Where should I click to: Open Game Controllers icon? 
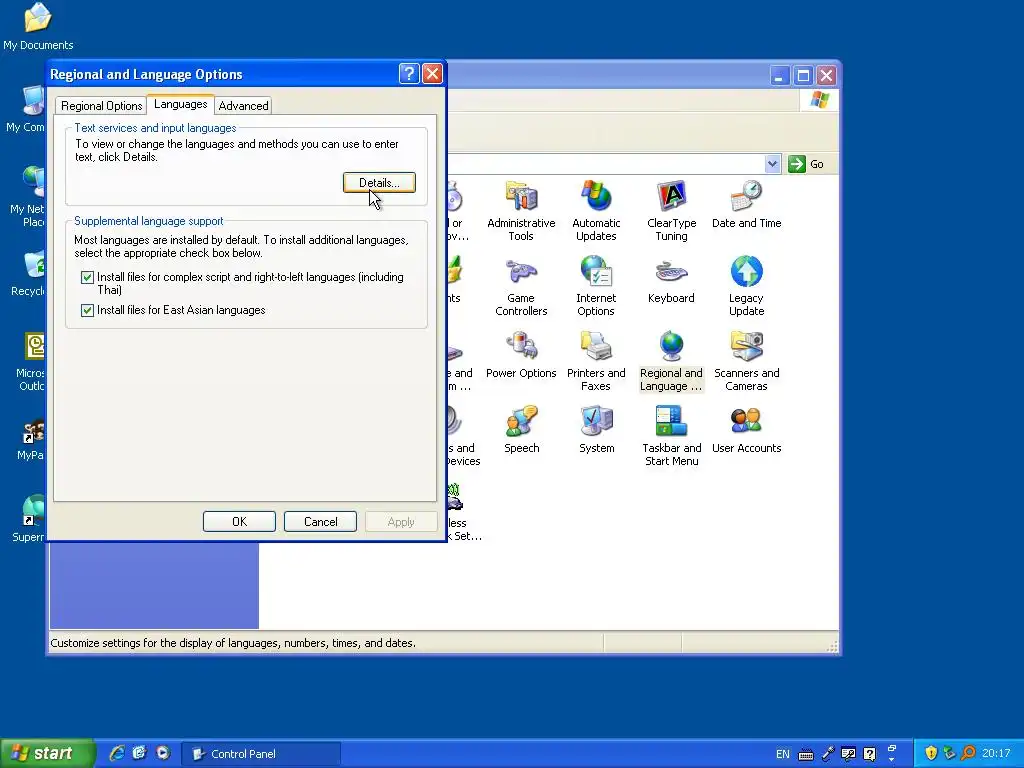521,286
